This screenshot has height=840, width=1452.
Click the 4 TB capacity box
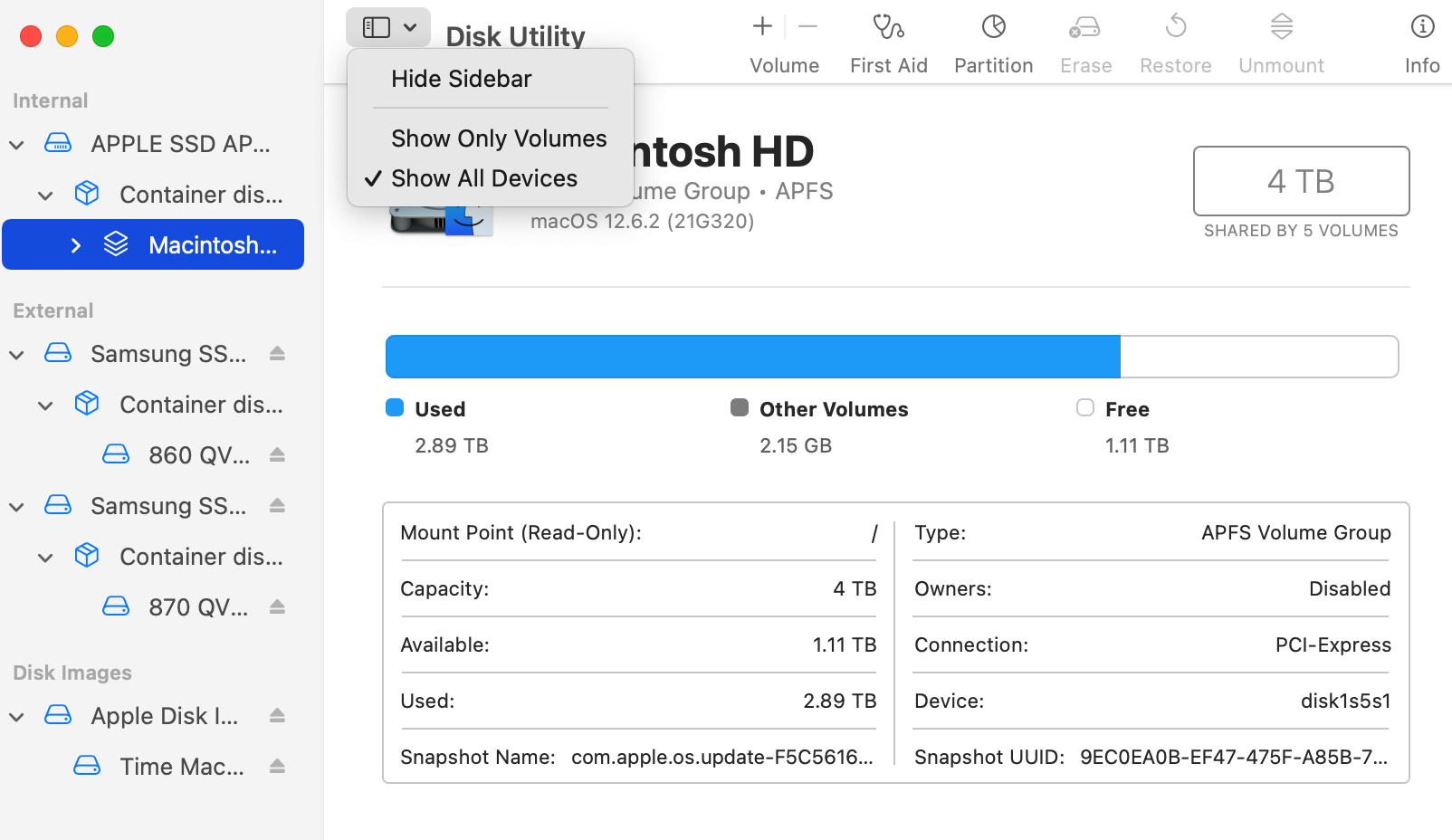[1301, 181]
